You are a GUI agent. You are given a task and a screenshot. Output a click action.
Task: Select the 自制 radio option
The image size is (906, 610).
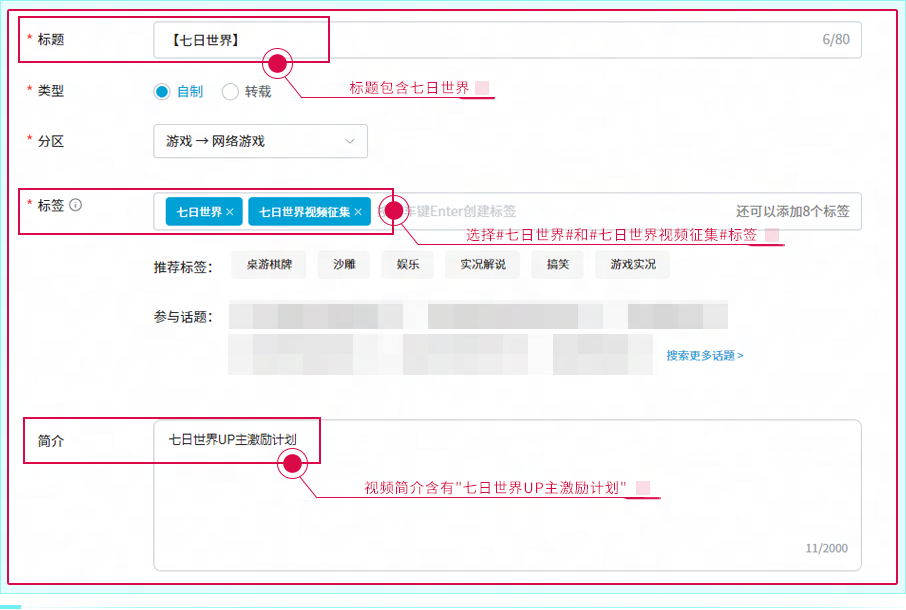[162, 92]
